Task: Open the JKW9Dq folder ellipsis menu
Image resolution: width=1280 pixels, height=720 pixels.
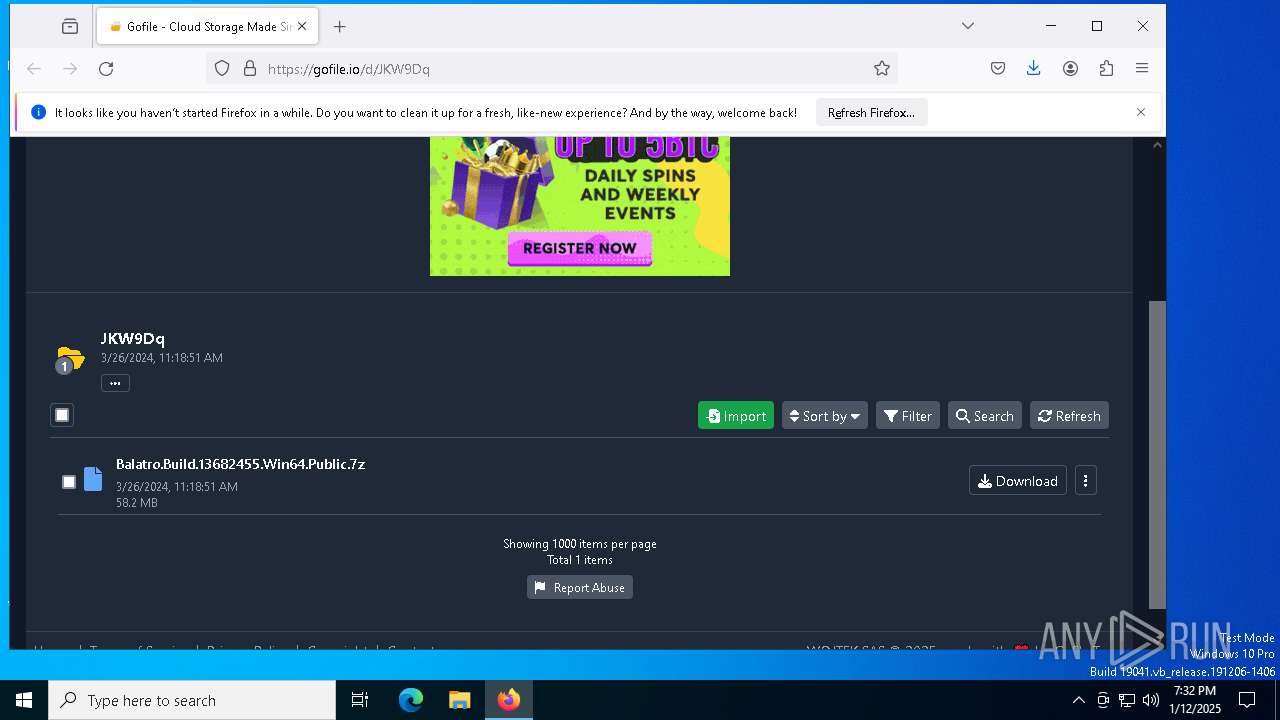Action: pos(115,383)
